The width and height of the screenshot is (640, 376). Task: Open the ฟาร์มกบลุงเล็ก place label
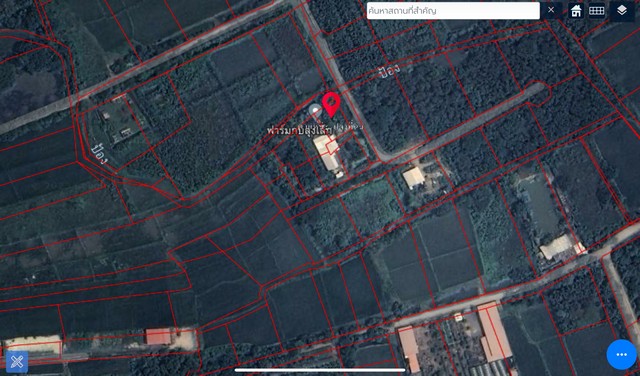point(300,130)
